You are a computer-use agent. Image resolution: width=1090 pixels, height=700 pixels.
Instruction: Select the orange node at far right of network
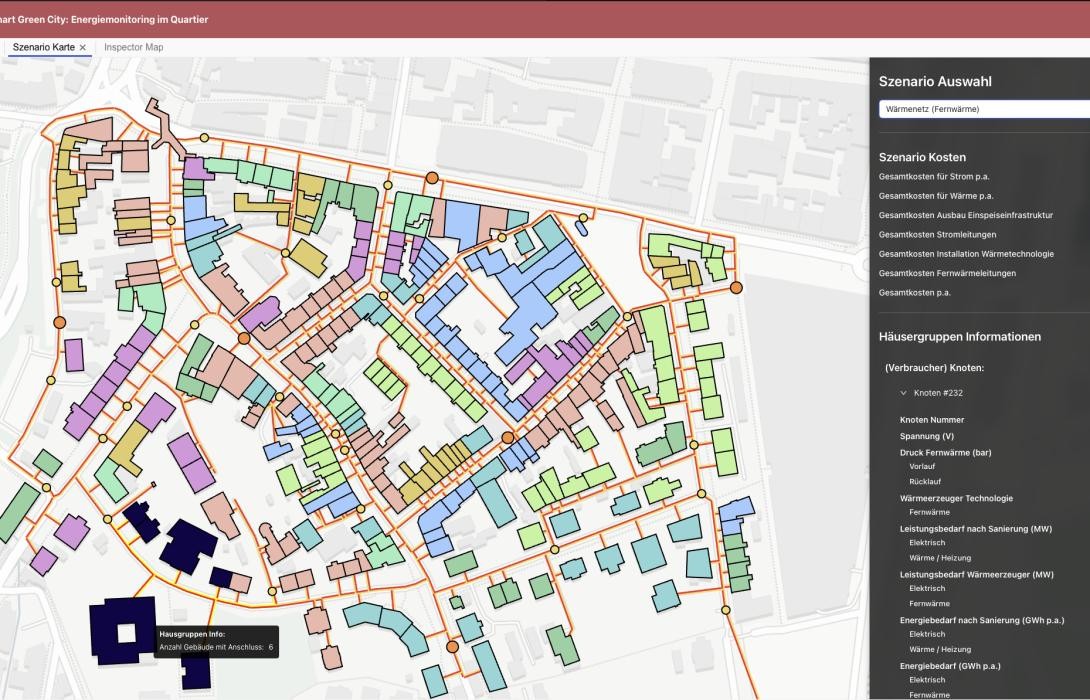[x=736, y=288]
